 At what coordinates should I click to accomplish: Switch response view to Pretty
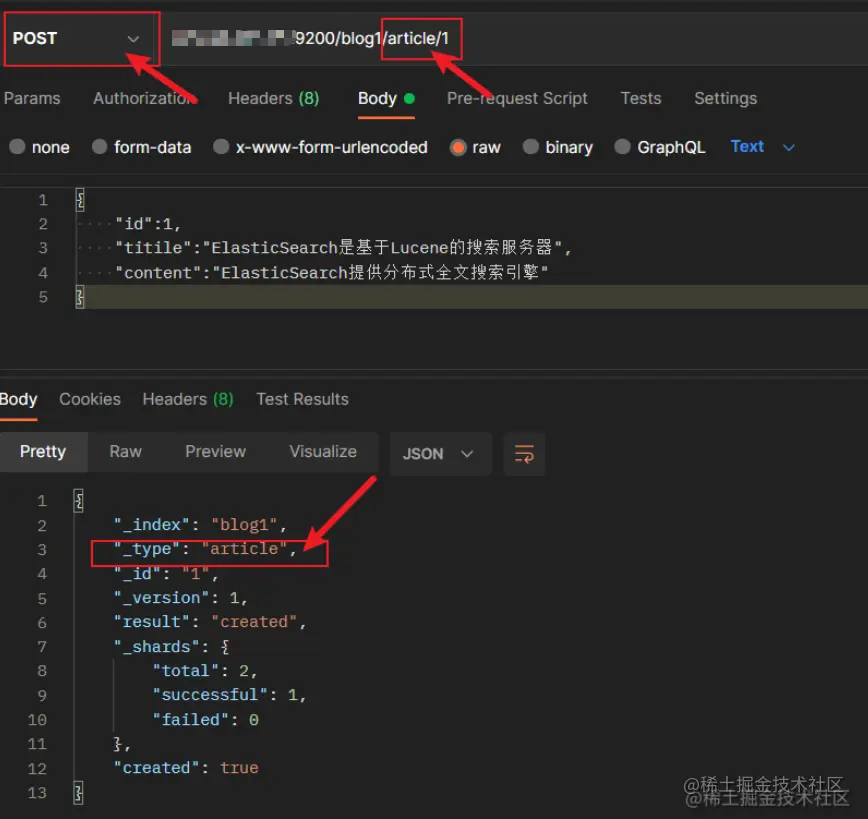[43, 452]
